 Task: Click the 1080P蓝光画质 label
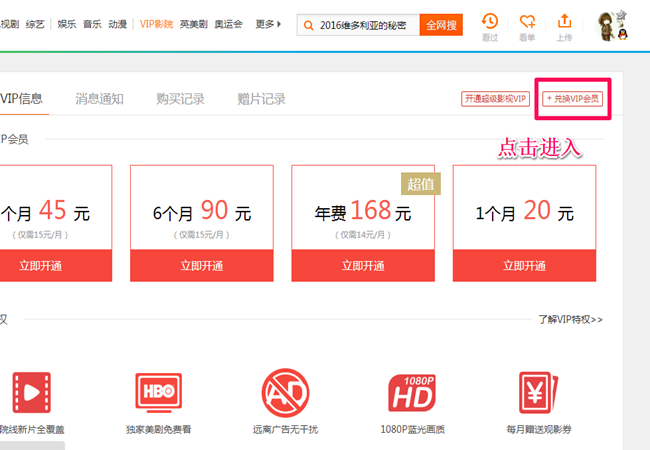(x=412, y=429)
